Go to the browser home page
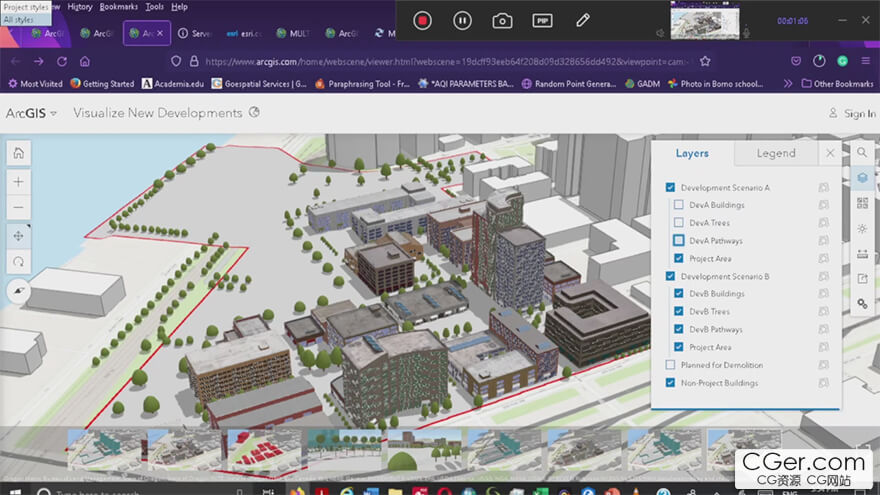This screenshot has height=495, width=880. point(85,61)
